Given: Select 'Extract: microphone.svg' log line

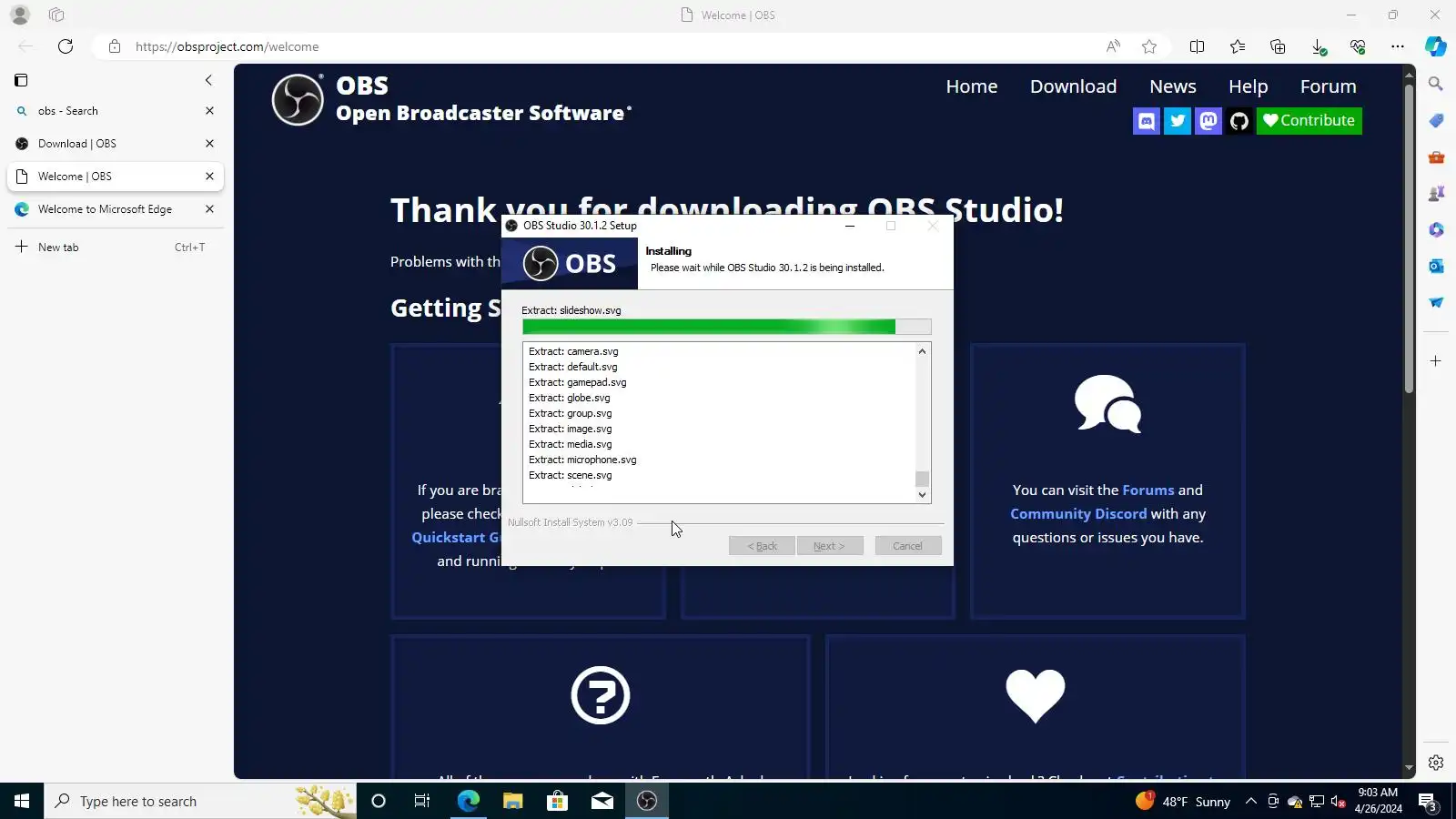Looking at the screenshot, I should (x=582, y=460).
